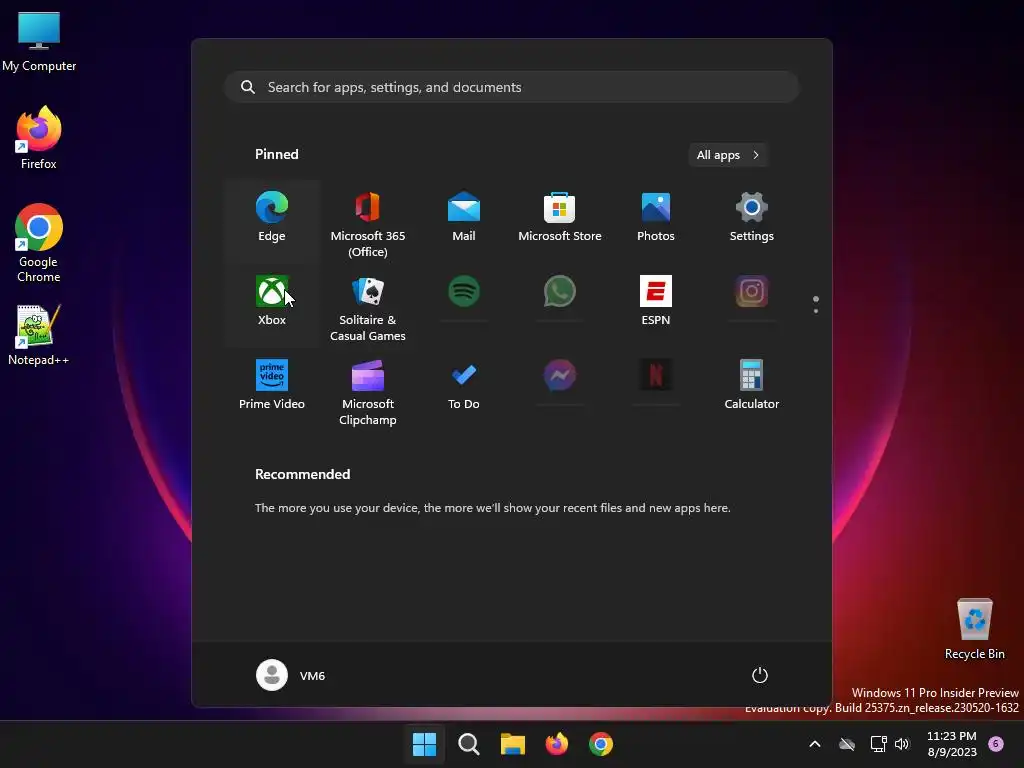
Task: Open the All apps list
Action: coord(728,155)
